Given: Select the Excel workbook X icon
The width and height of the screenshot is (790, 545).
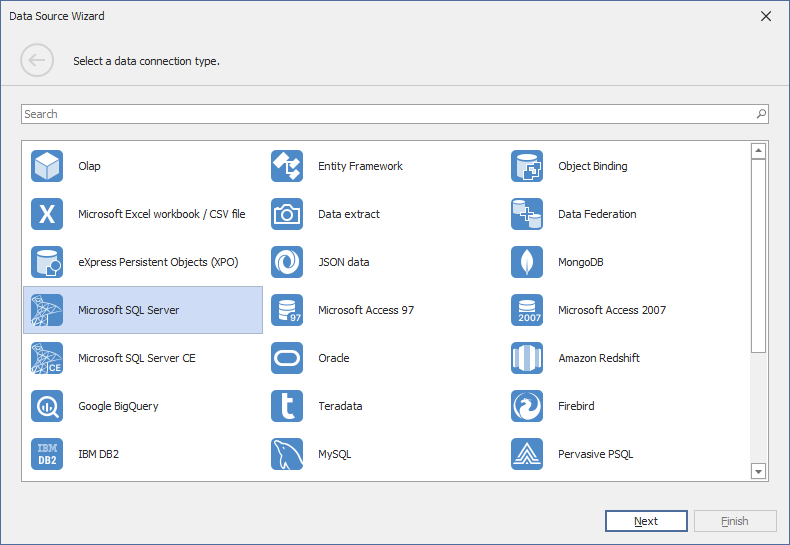Looking at the screenshot, I should coord(47,214).
